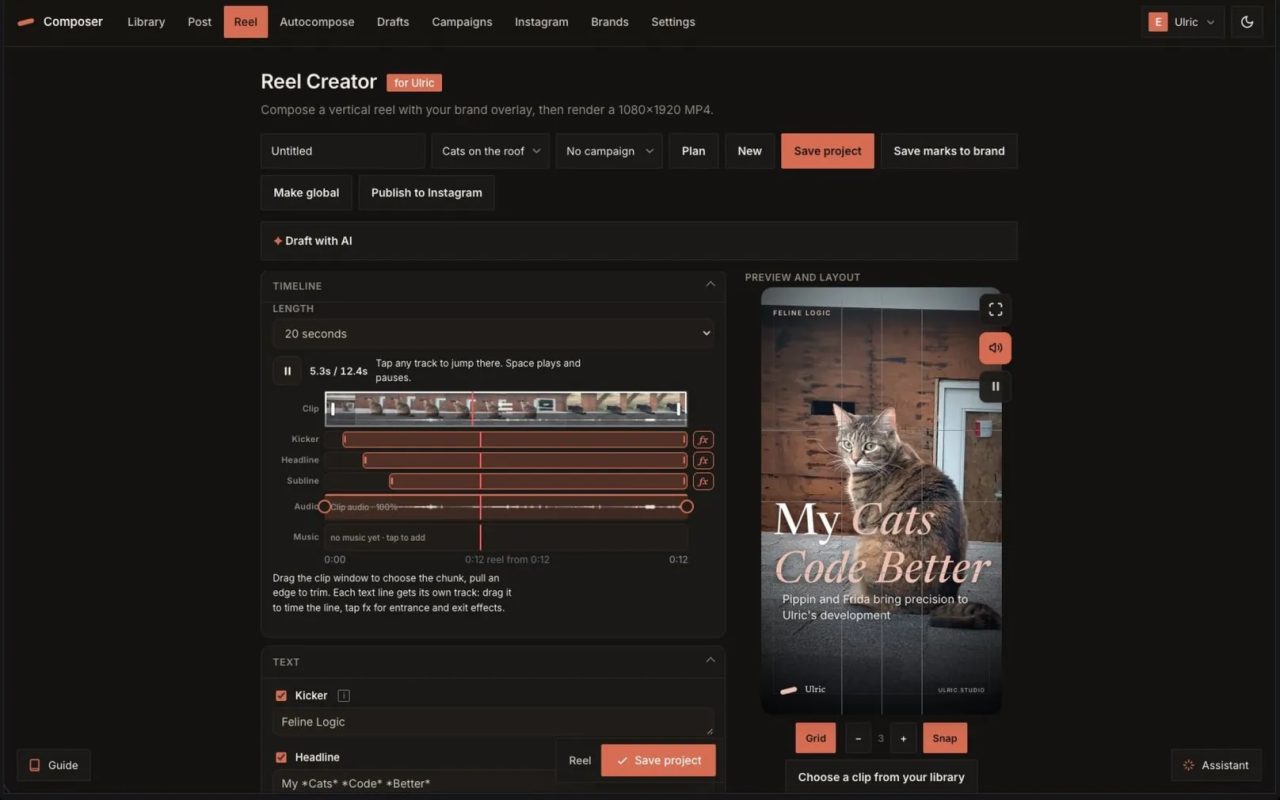Open fx effects for Kicker track
Viewport: 1280px width, 800px height.
point(703,439)
